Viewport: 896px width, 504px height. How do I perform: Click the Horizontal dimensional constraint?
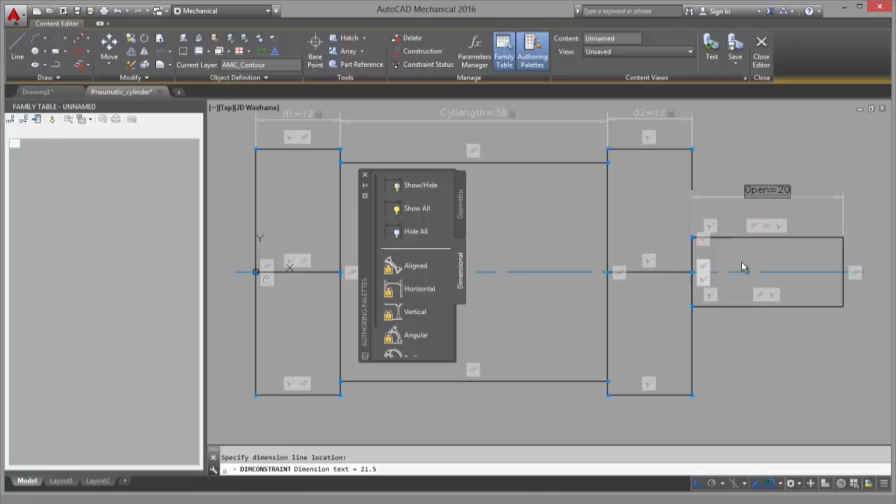click(409, 289)
